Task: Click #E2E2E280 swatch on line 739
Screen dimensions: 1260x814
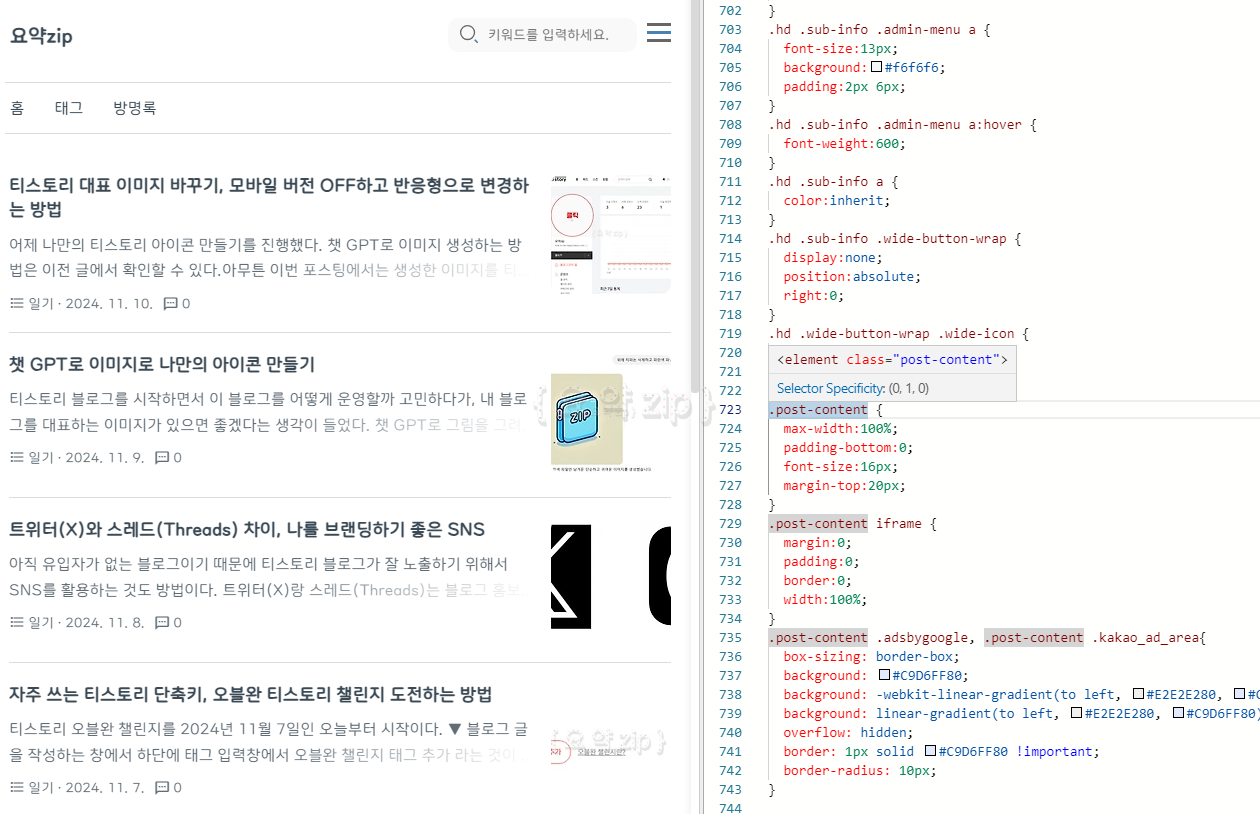Action: pyautogui.click(x=1076, y=713)
